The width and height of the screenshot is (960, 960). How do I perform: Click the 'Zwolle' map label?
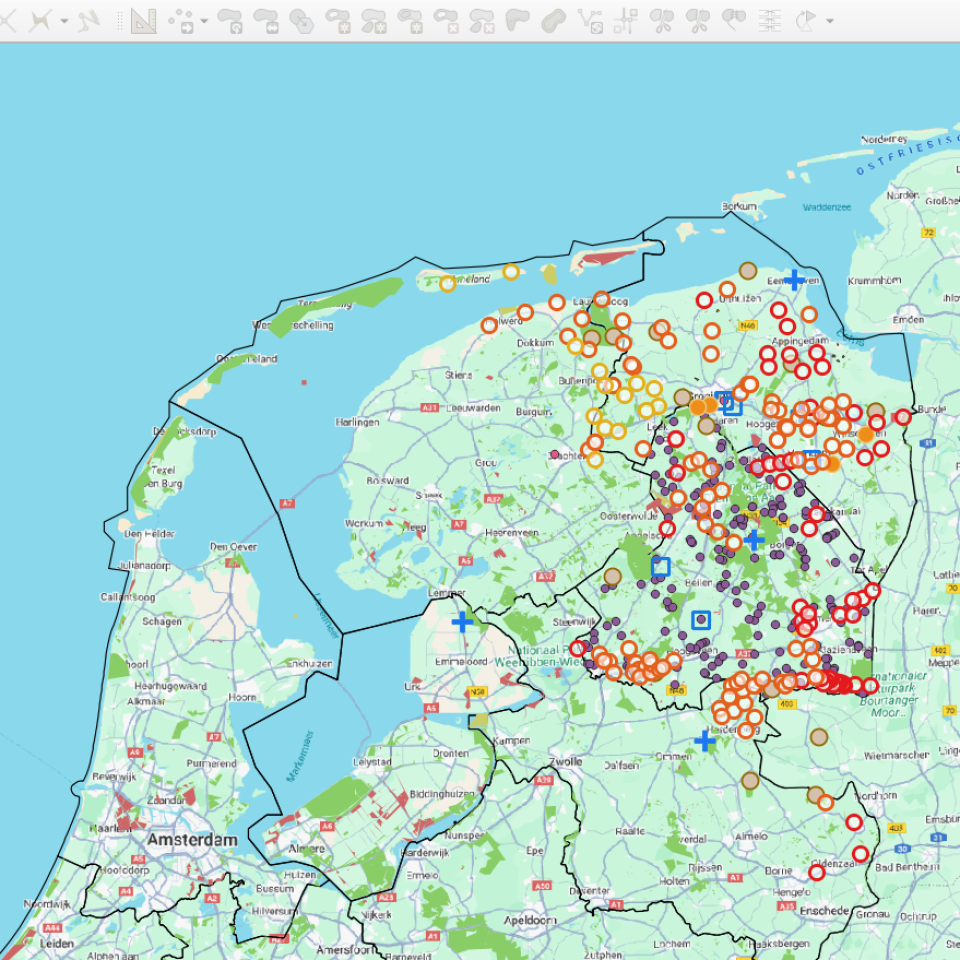(565, 762)
